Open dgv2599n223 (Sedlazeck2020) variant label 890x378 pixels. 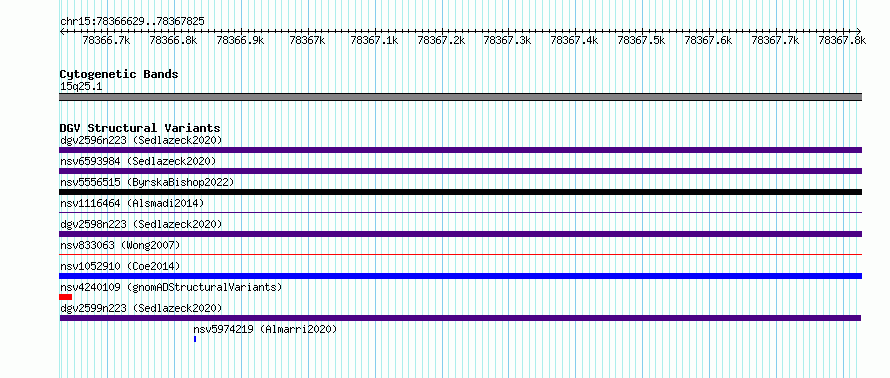(141, 308)
